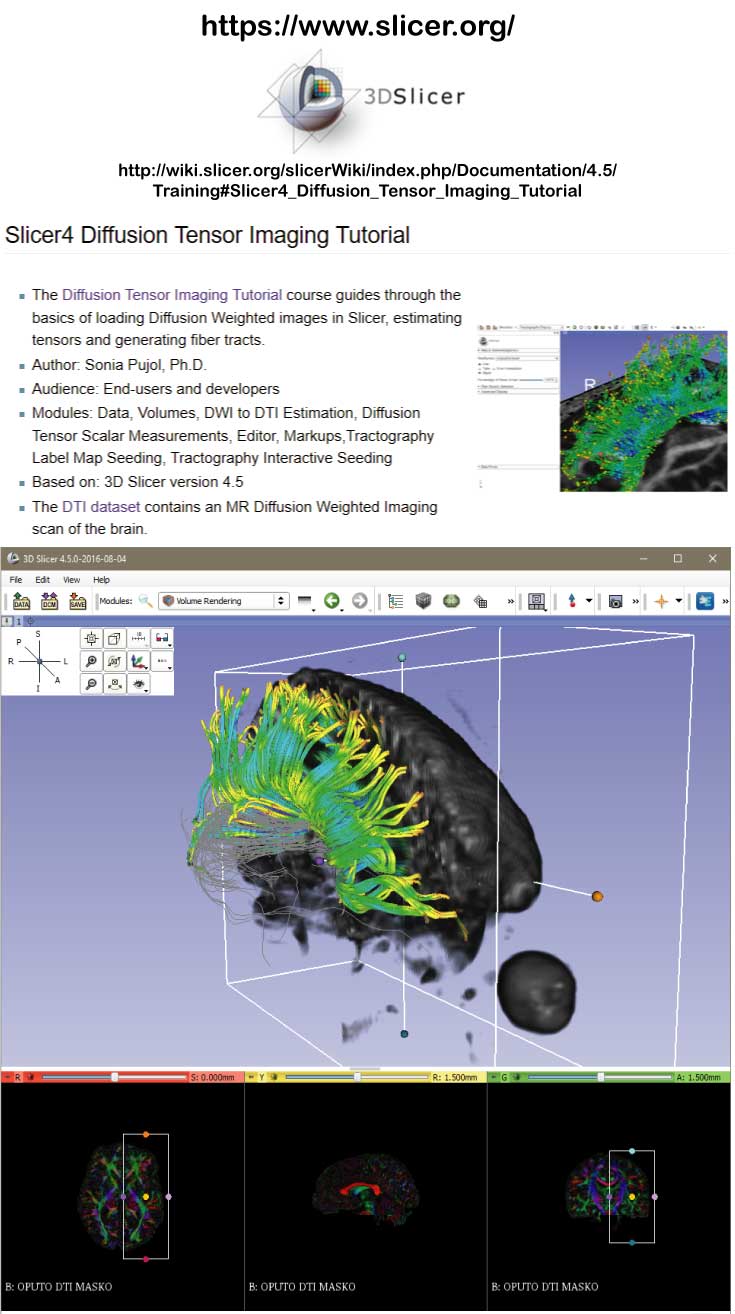The image size is (735, 1314).
Task: Click the teal ROI handle at box top
Action: 402,657
